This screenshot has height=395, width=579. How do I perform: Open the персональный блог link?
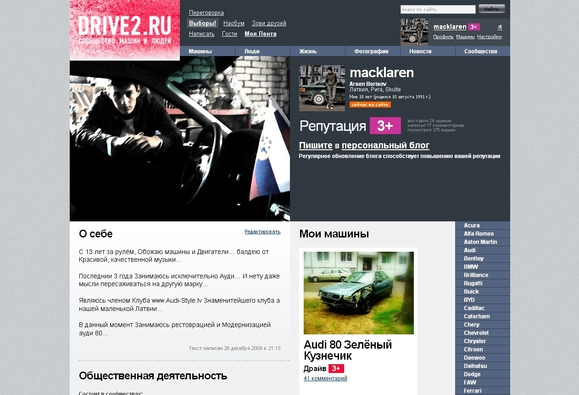386,145
